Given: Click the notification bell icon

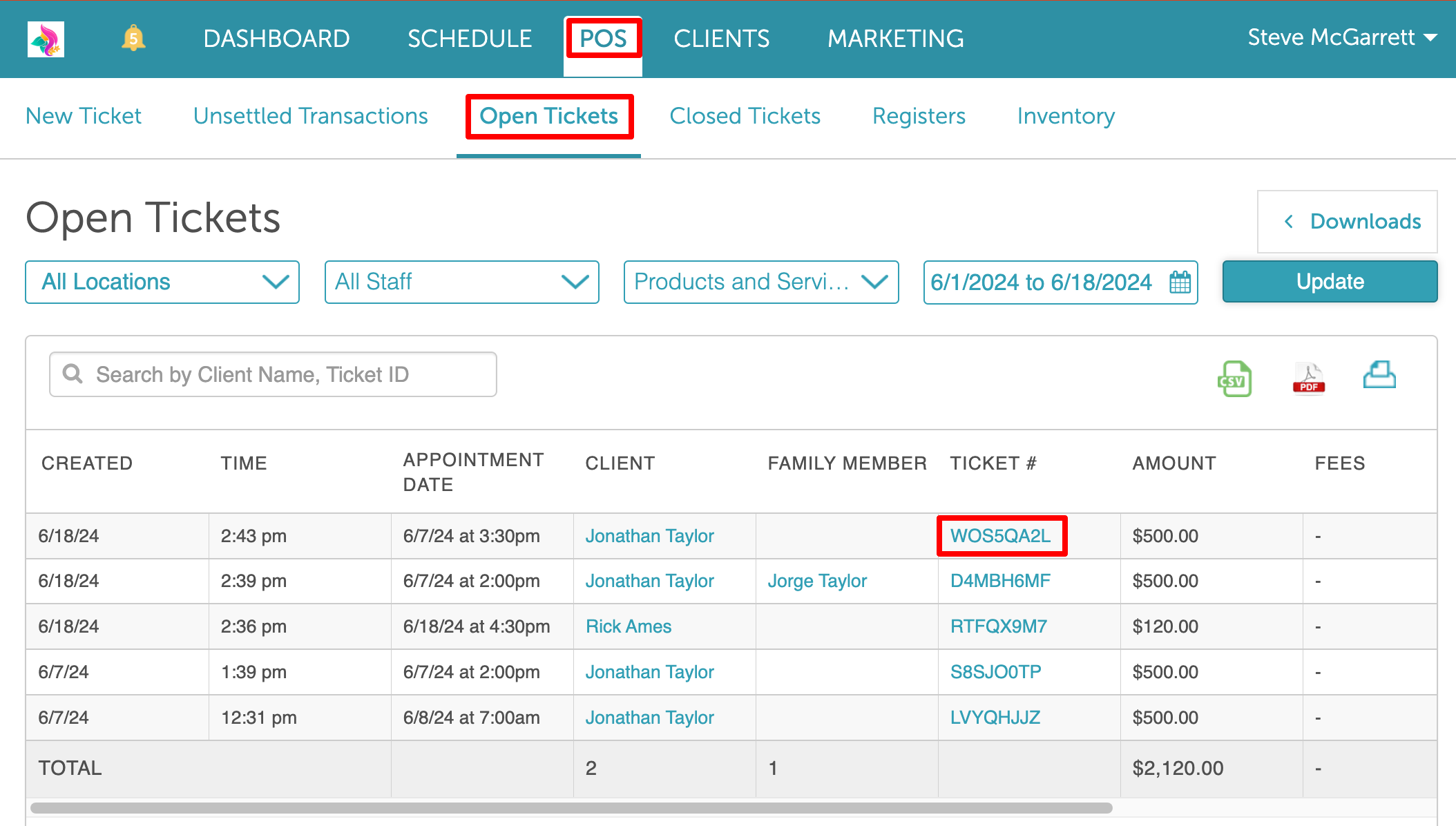Looking at the screenshot, I should (x=133, y=38).
